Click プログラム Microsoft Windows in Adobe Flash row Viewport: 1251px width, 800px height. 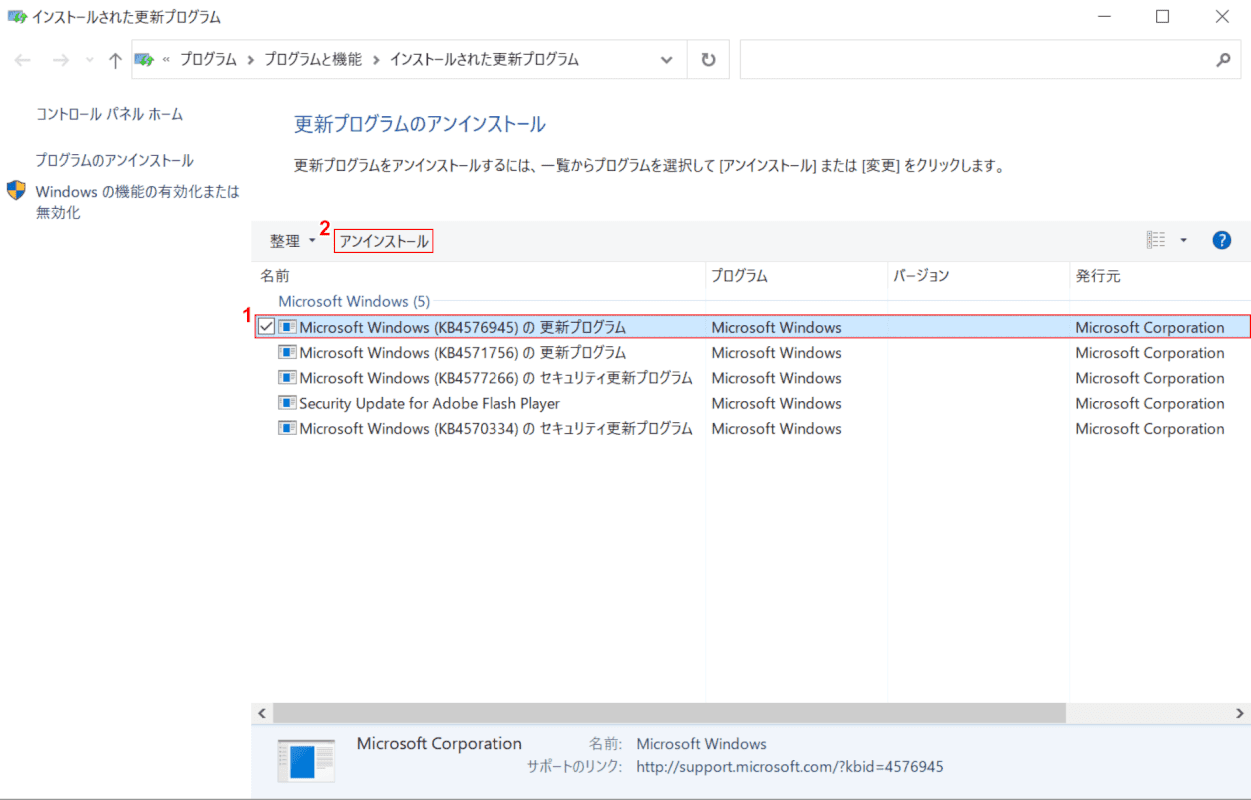(x=776, y=403)
